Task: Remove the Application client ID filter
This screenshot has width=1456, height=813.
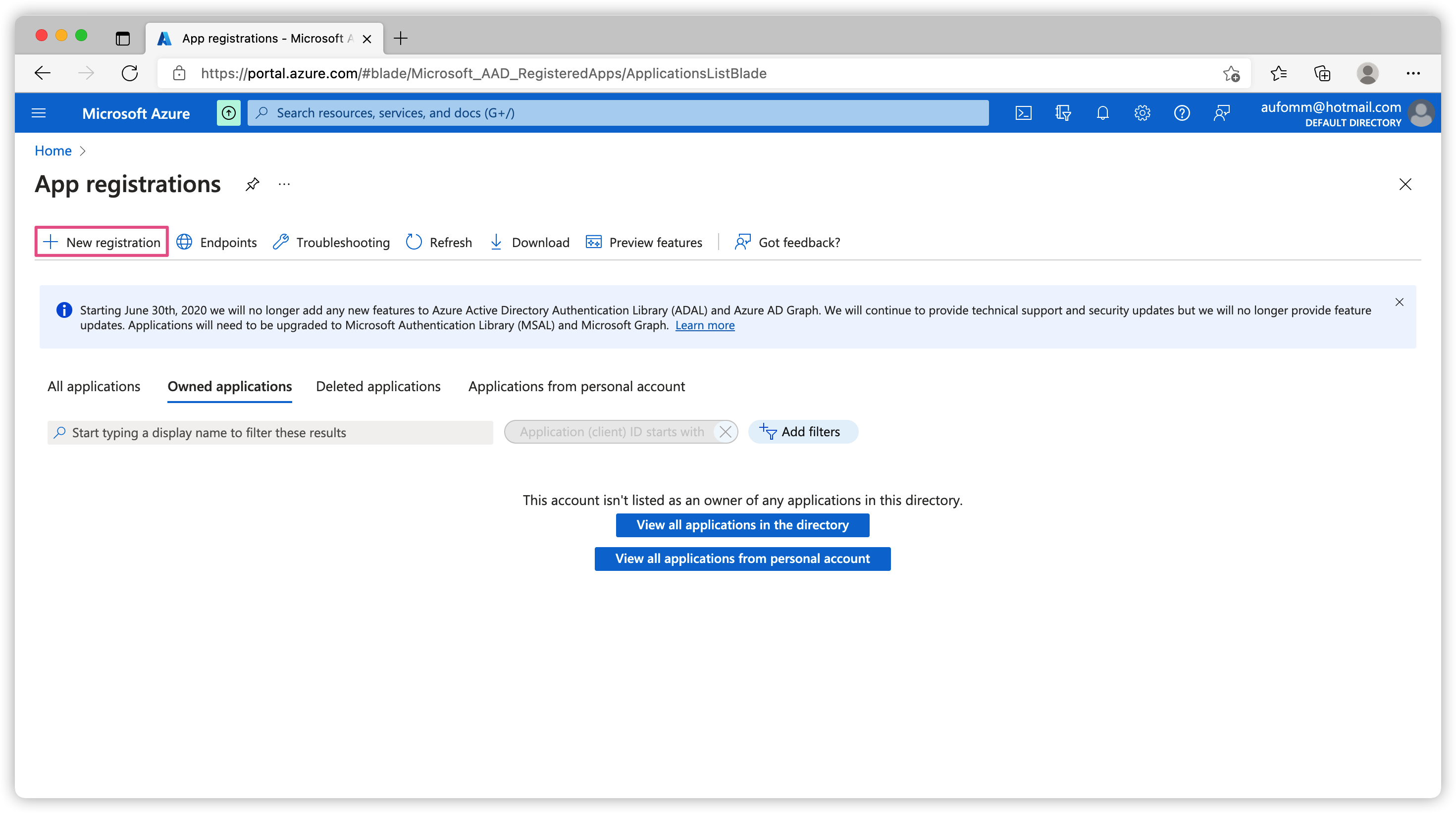Action: [725, 432]
